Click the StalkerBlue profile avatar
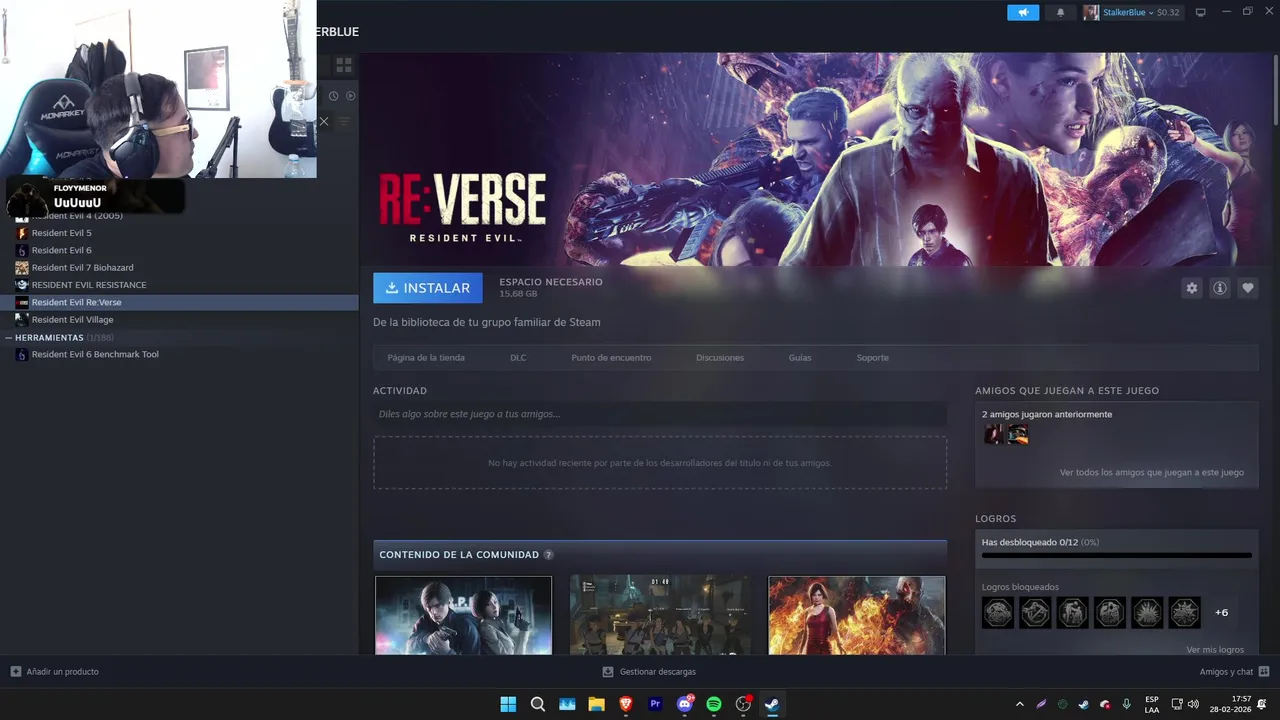 point(1091,12)
